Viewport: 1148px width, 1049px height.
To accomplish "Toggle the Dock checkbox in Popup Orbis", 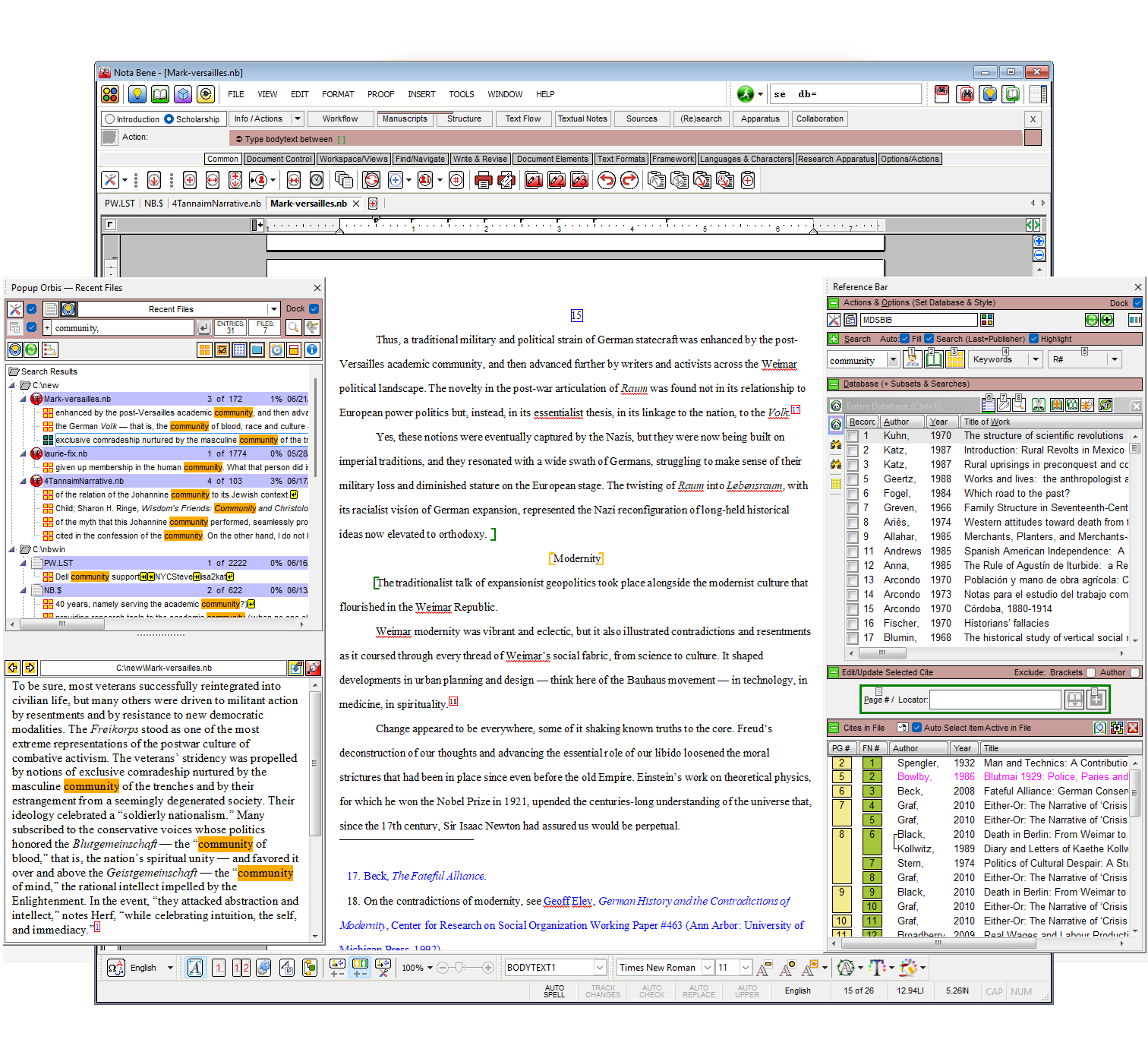I will coord(314,308).
